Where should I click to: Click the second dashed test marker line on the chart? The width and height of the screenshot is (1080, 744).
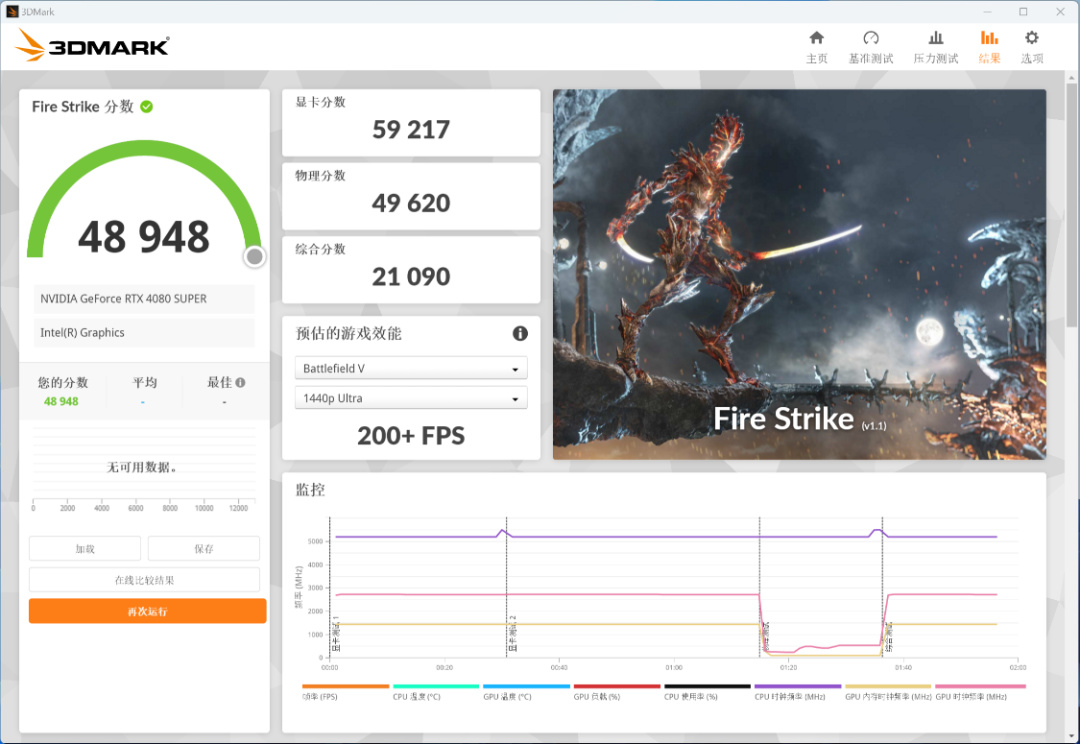point(506,588)
